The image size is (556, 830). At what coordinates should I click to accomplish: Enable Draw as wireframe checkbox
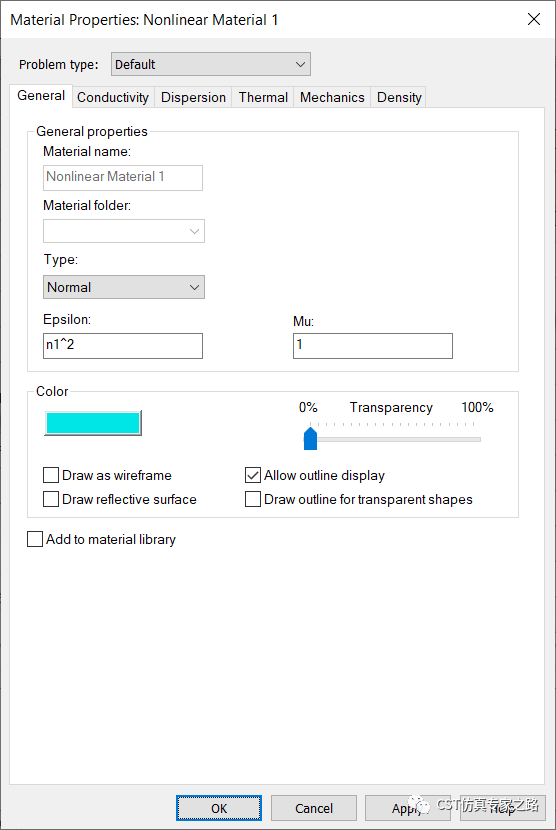tap(51, 475)
